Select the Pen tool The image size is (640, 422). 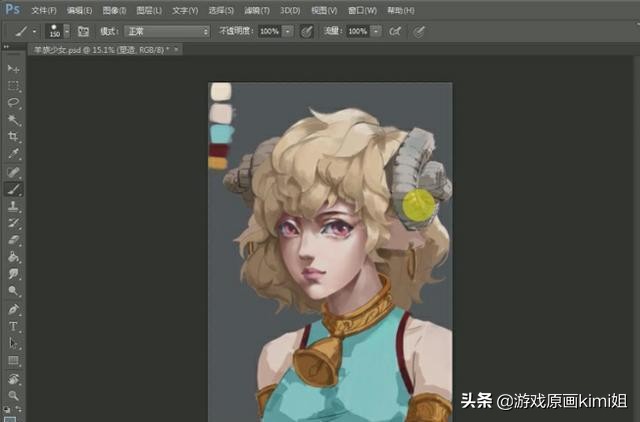[13, 309]
